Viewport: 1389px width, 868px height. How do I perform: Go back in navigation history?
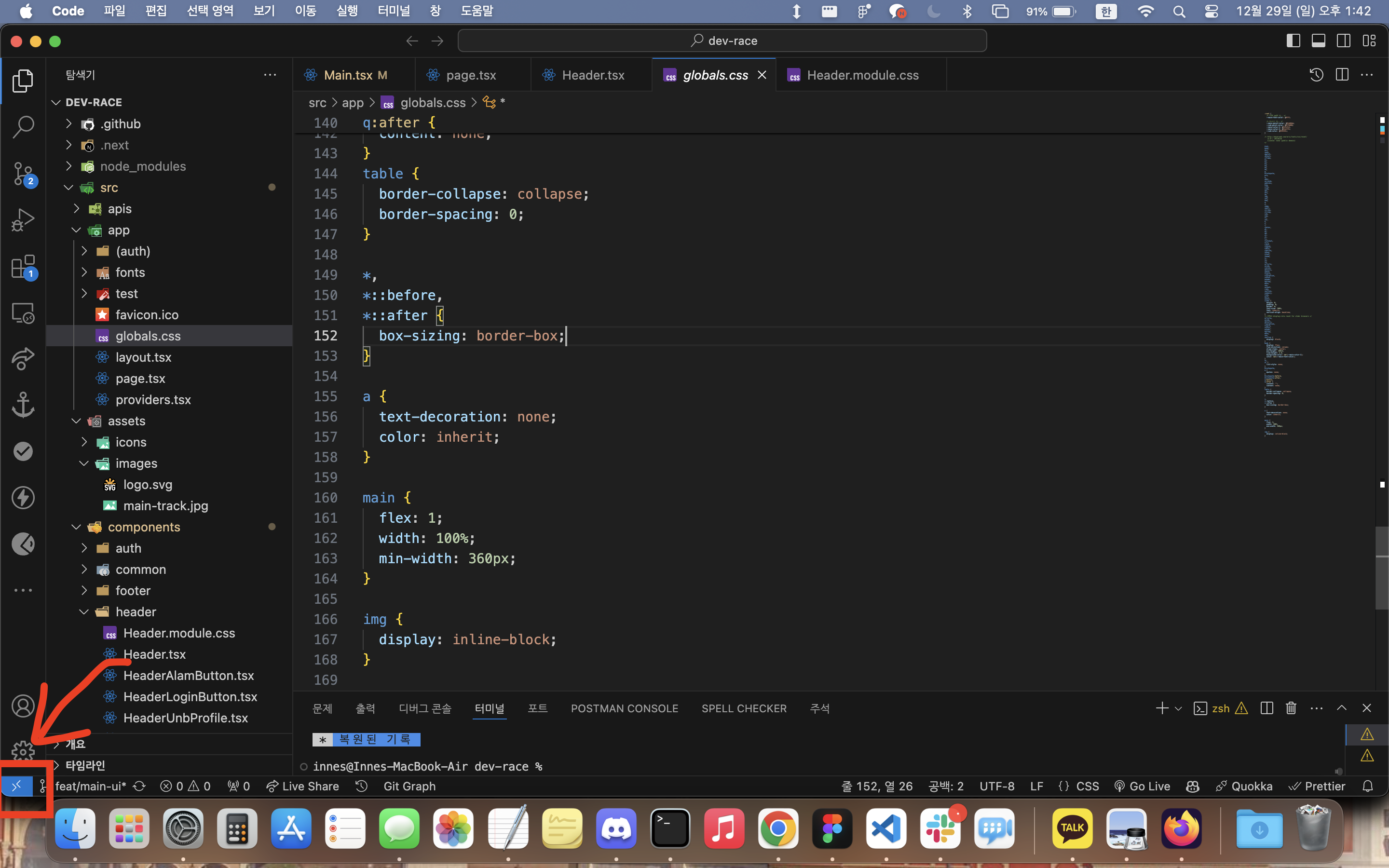(x=412, y=41)
